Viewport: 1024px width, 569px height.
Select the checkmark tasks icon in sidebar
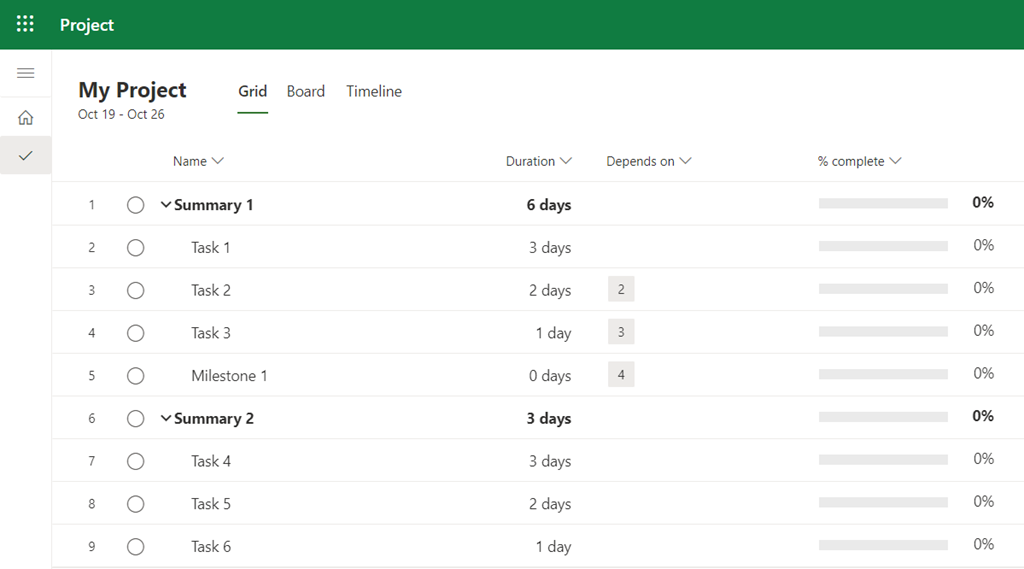point(26,155)
